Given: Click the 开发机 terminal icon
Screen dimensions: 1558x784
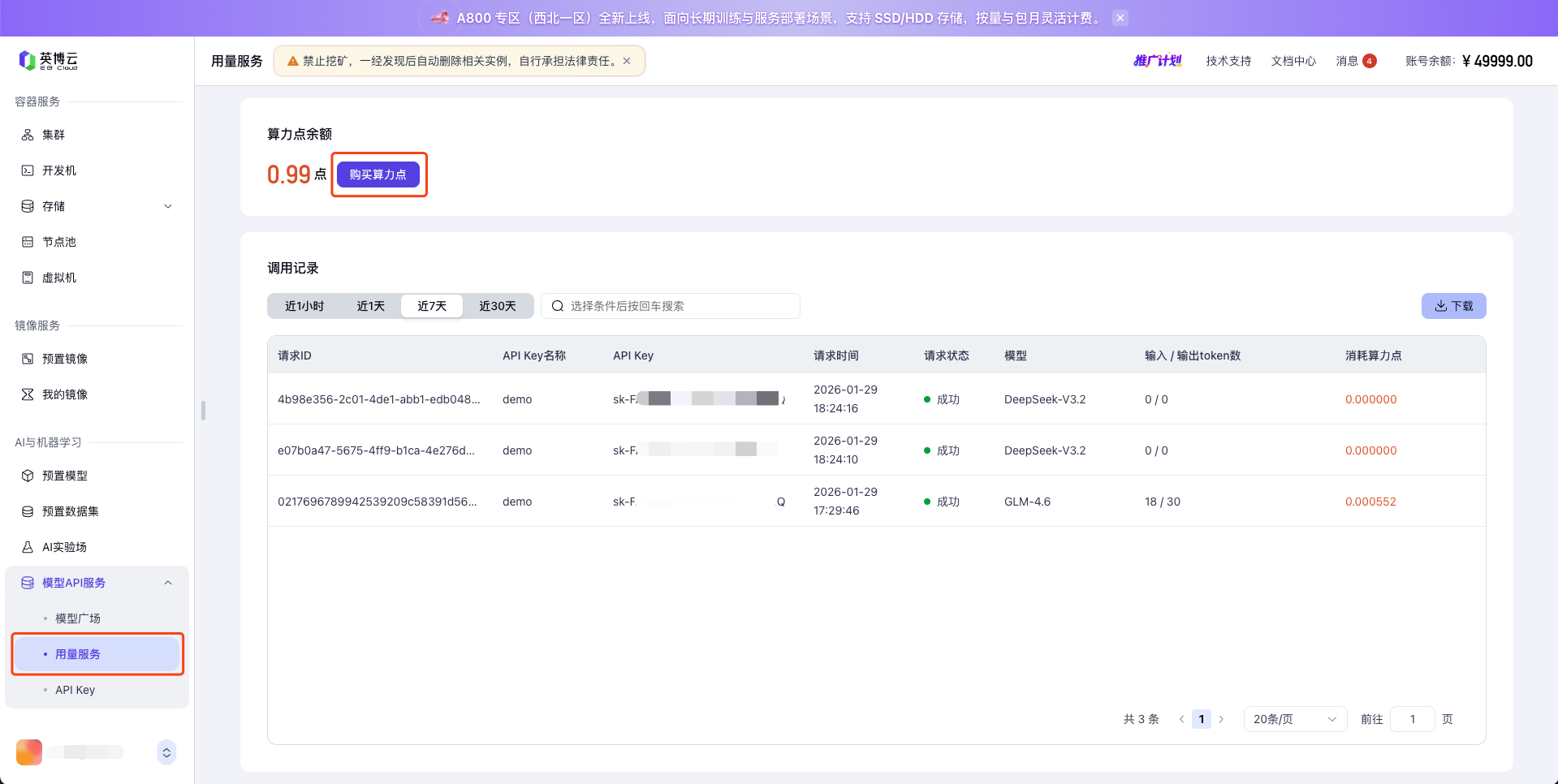Looking at the screenshot, I should click(28, 170).
